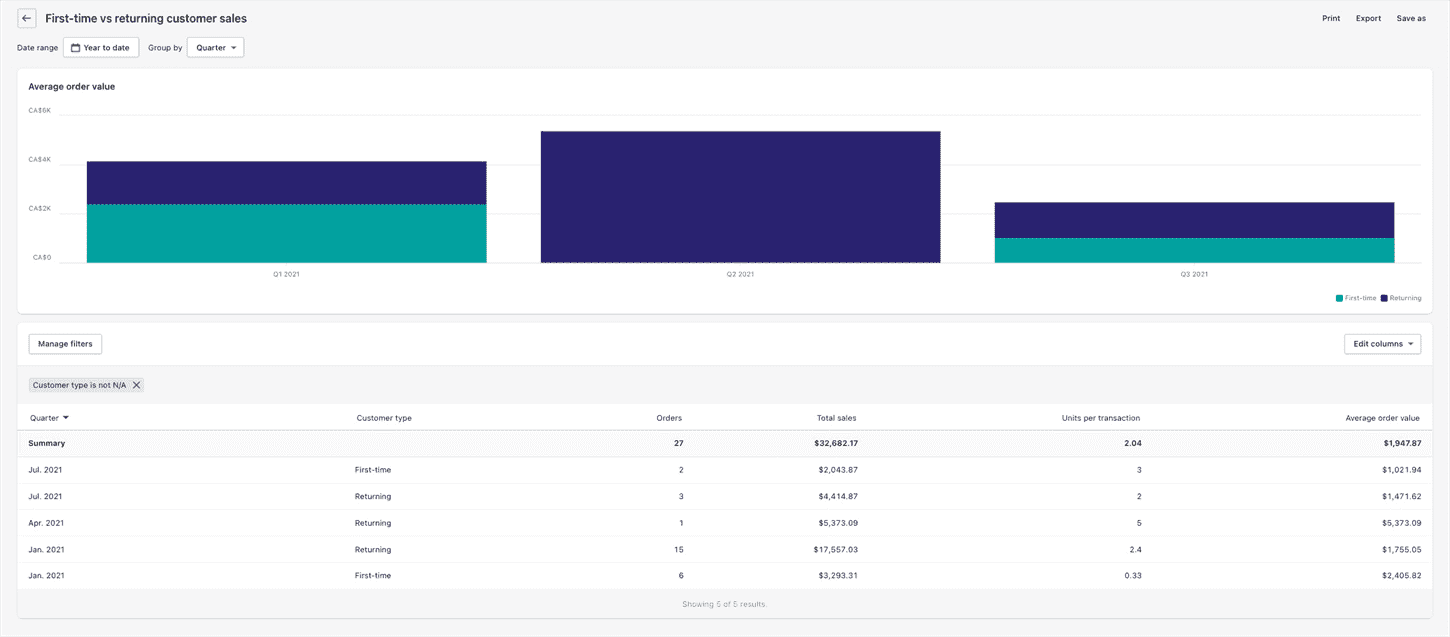The width and height of the screenshot is (1450, 637).
Task: Export the report
Action: pos(1368,18)
